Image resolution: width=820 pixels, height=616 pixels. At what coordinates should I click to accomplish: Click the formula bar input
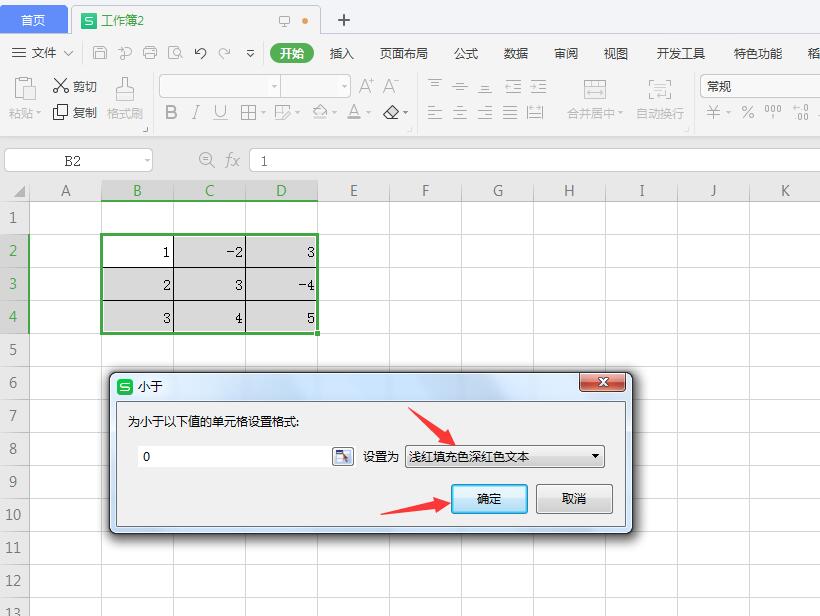click(534, 161)
